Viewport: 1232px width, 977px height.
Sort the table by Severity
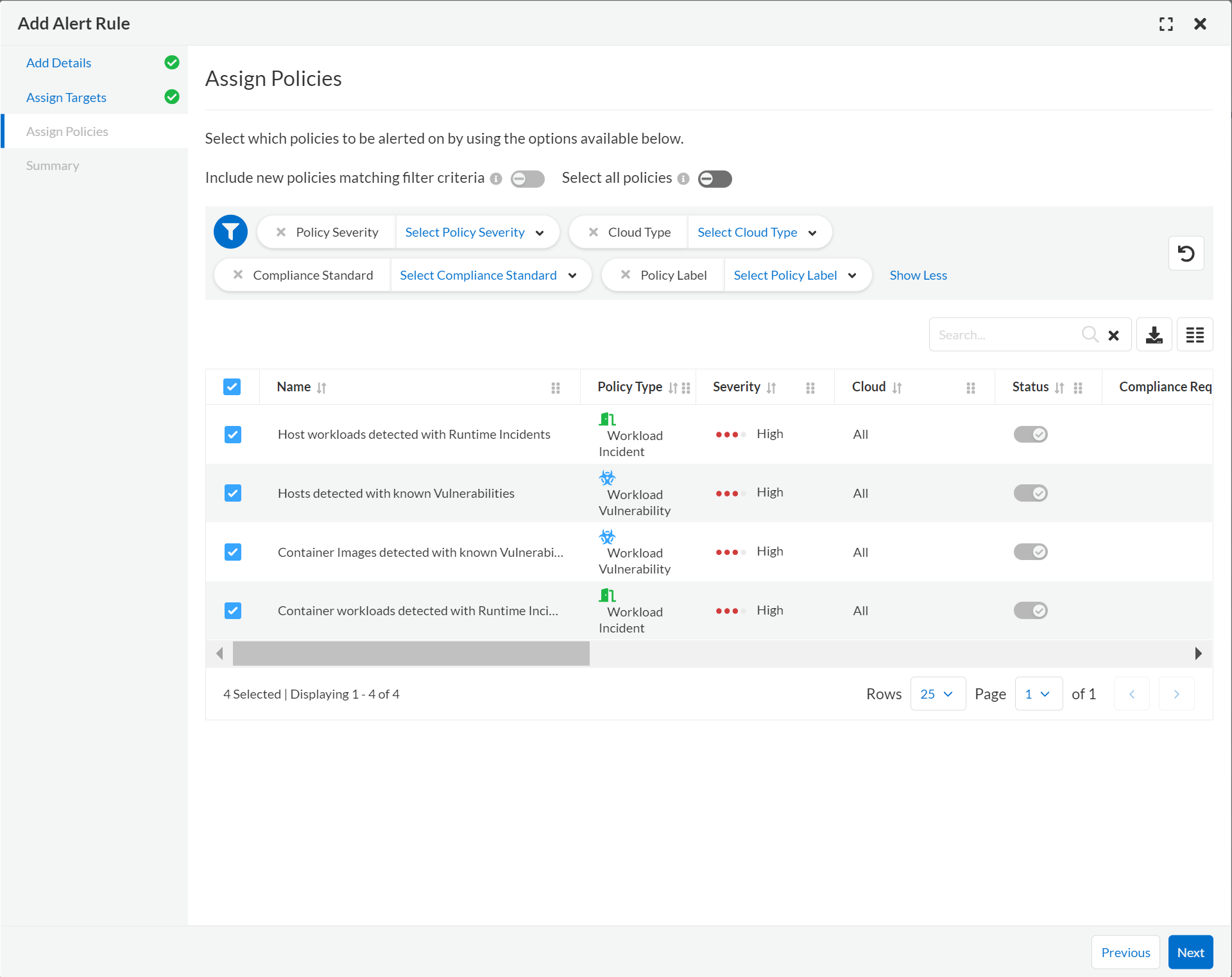click(771, 387)
